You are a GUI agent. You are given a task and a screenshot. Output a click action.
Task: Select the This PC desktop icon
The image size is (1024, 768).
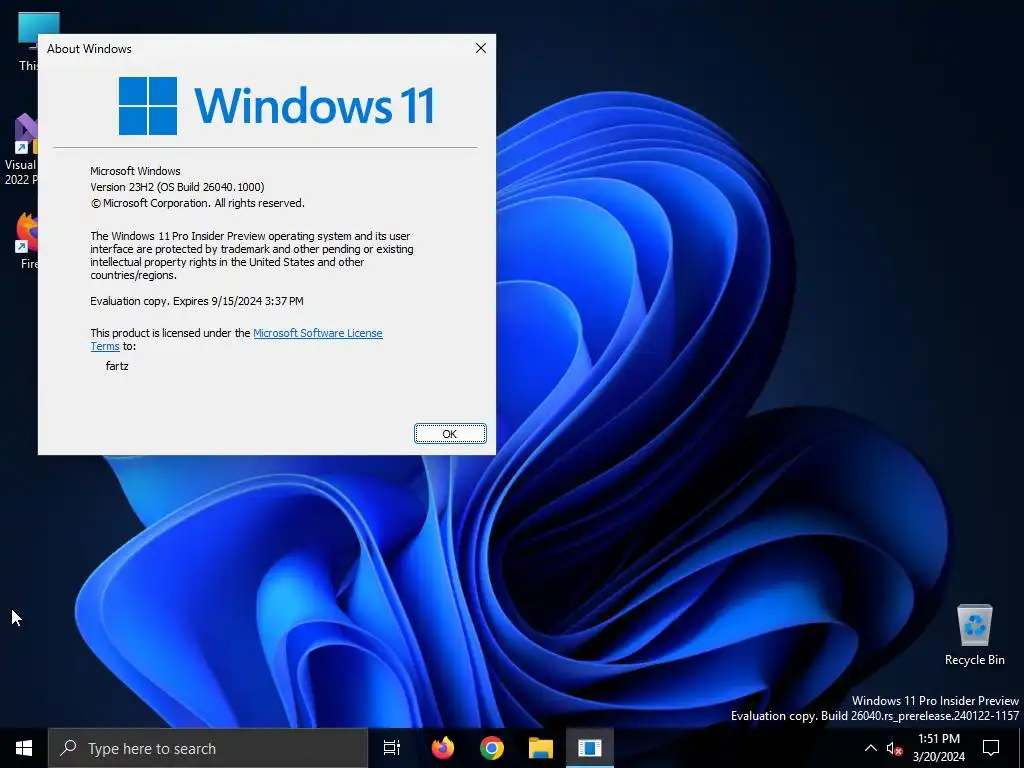29,40
